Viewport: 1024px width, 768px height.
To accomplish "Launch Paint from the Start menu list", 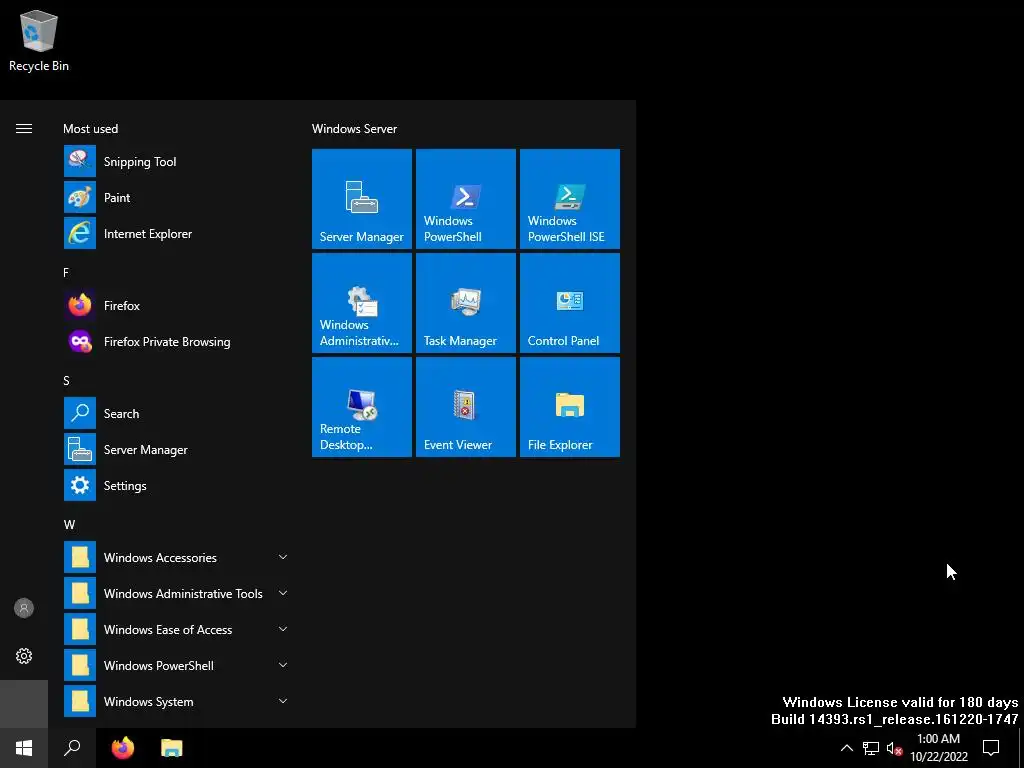I will coord(176,197).
